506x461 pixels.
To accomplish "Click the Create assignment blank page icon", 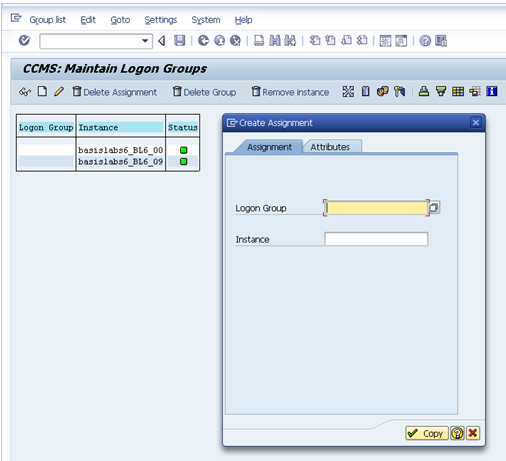I will 42,91.
